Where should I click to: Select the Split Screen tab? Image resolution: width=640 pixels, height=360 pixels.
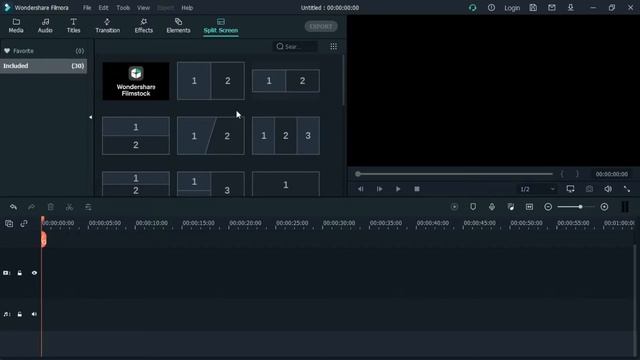[221, 26]
